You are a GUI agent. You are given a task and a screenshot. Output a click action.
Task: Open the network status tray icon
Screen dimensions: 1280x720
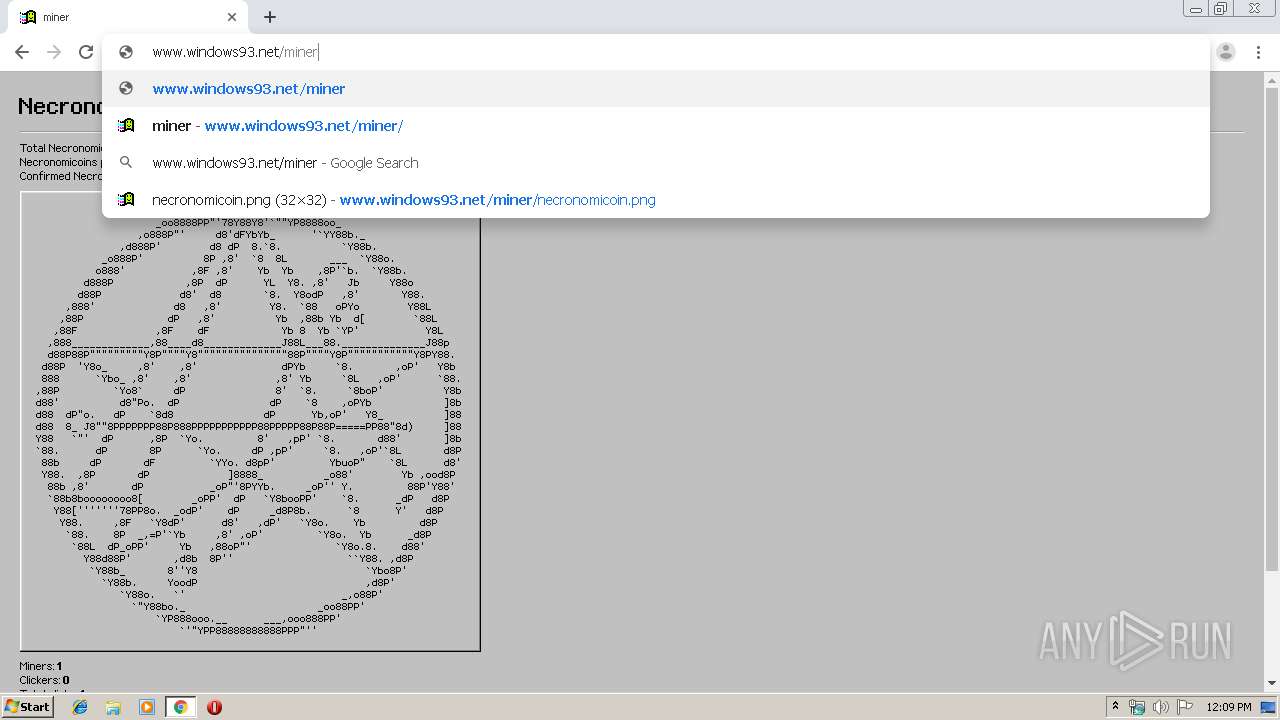1137,707
